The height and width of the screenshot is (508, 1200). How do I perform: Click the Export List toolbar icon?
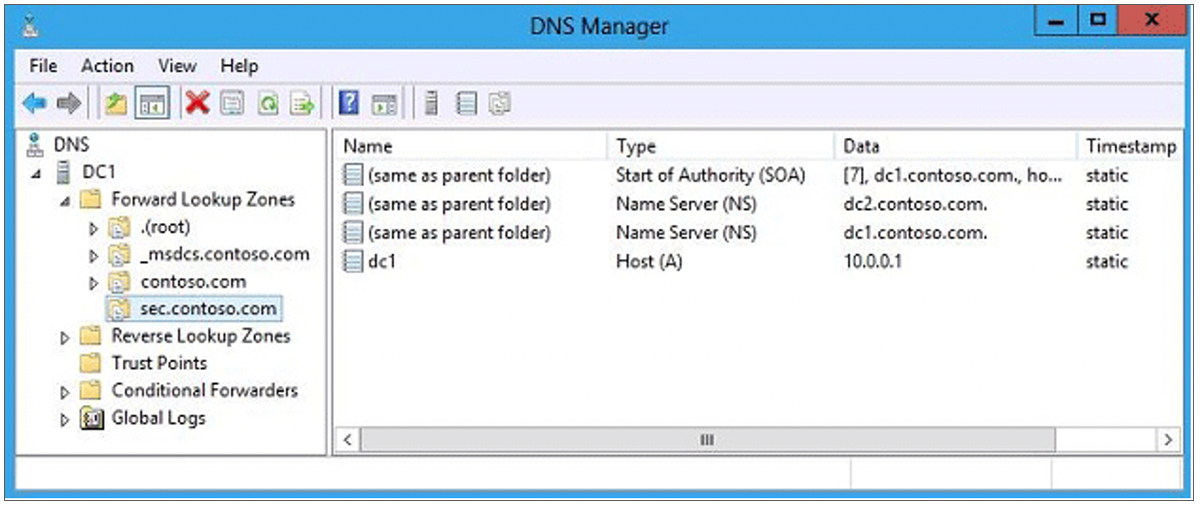pyautogui.click(x=302, y=103)
